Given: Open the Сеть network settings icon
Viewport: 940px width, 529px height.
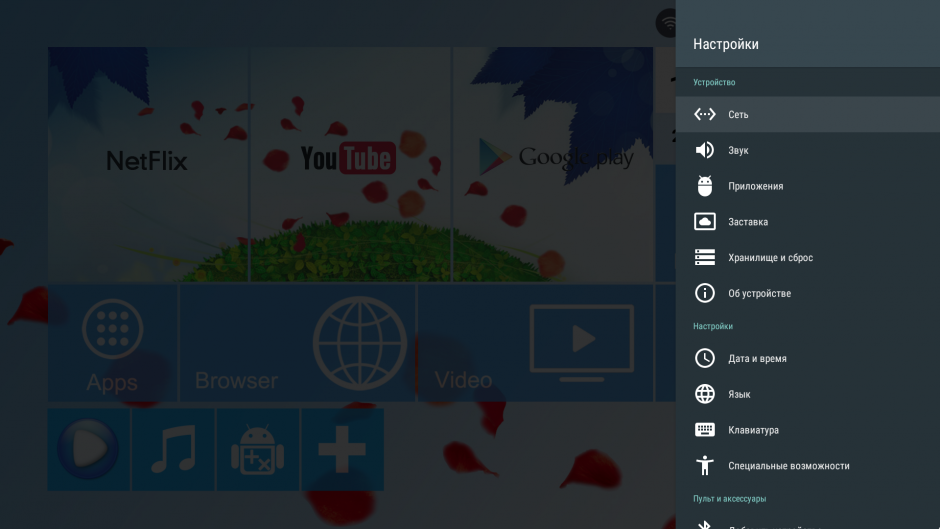Looking at the screenshot, I should (x=704, y=114).
